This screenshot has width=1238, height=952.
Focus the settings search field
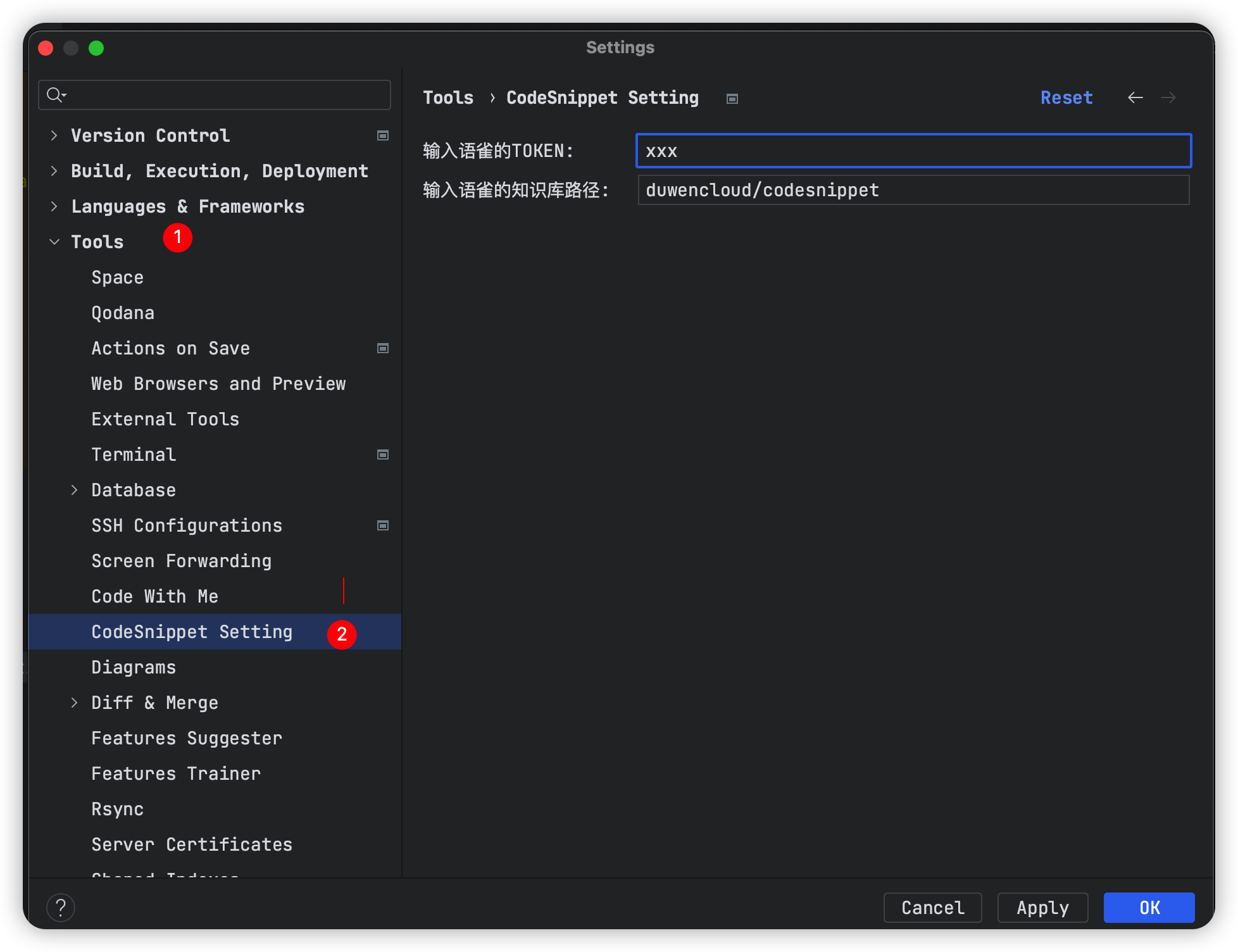tap(215, 95)
